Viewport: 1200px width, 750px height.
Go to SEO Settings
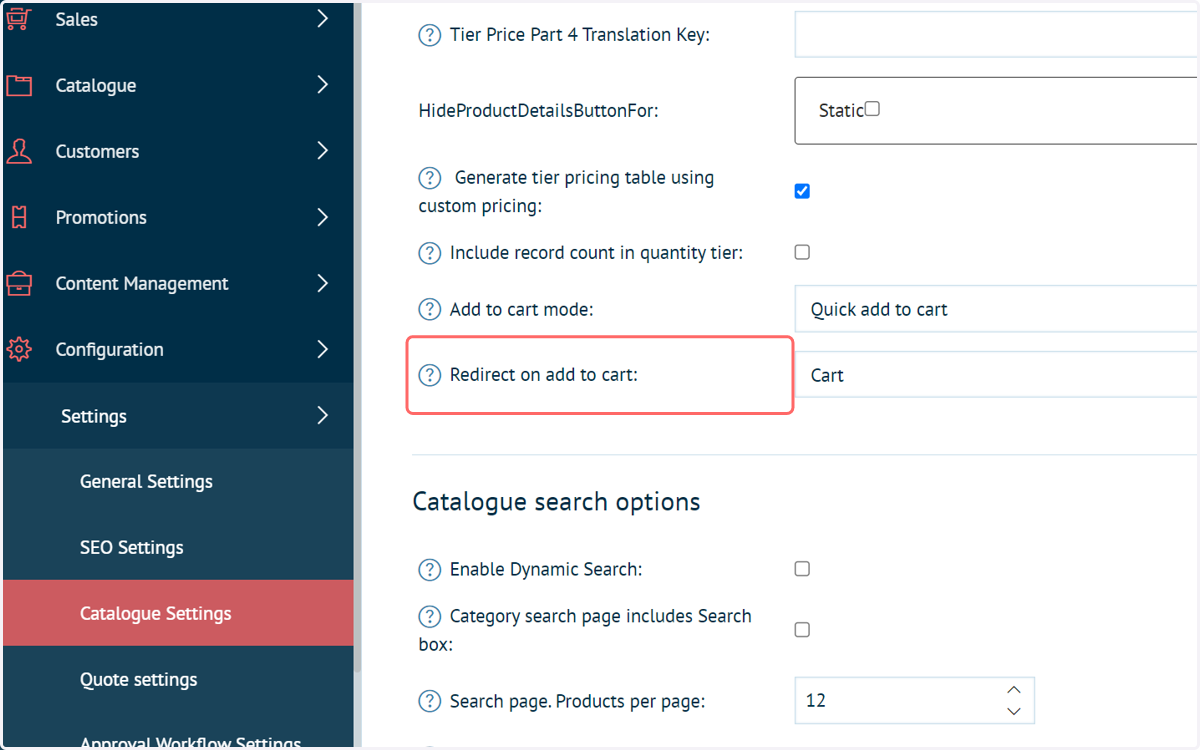click(x=178, y=547)
